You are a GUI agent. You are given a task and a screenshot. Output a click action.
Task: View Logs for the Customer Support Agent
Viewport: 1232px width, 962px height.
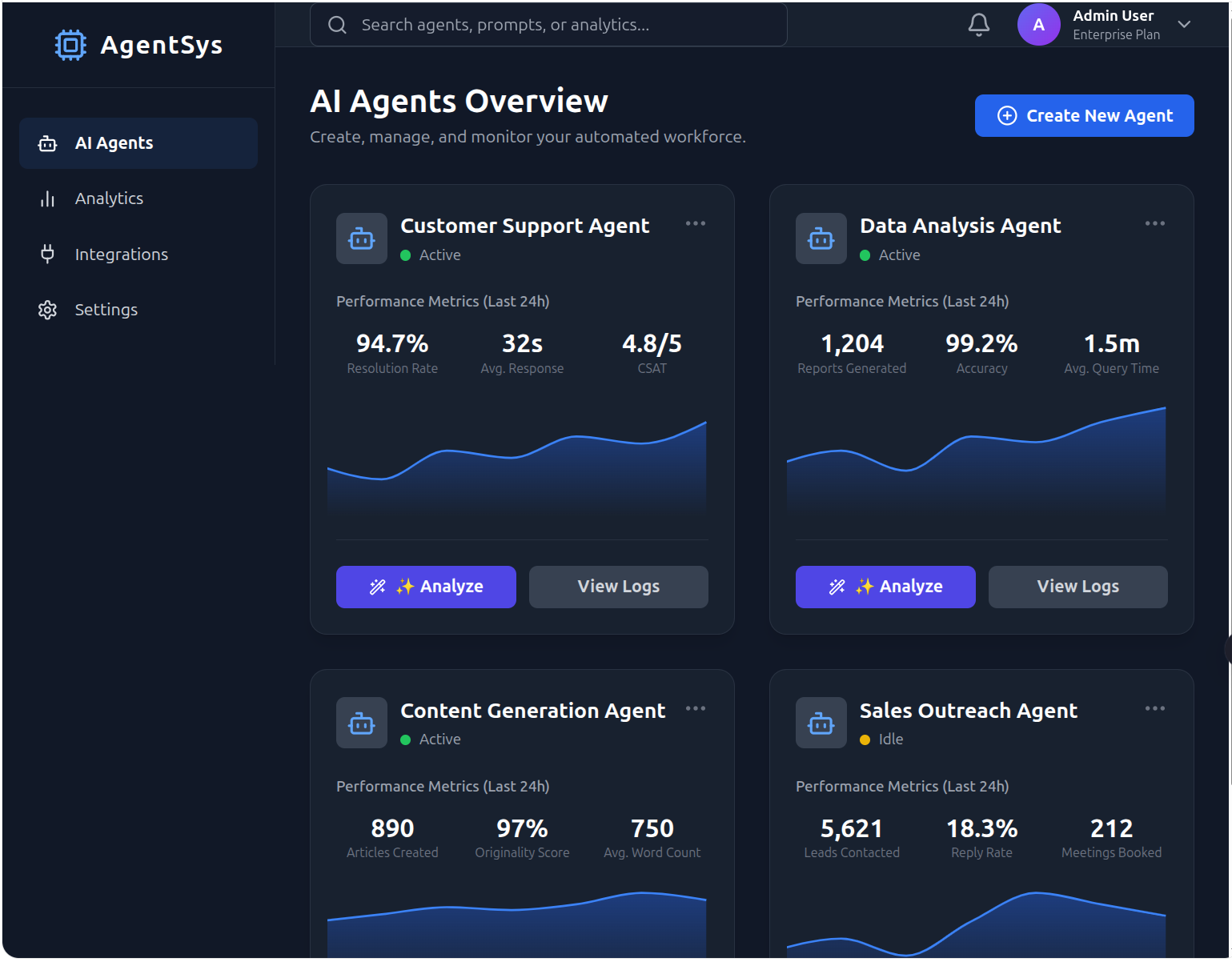click(617, 586)
